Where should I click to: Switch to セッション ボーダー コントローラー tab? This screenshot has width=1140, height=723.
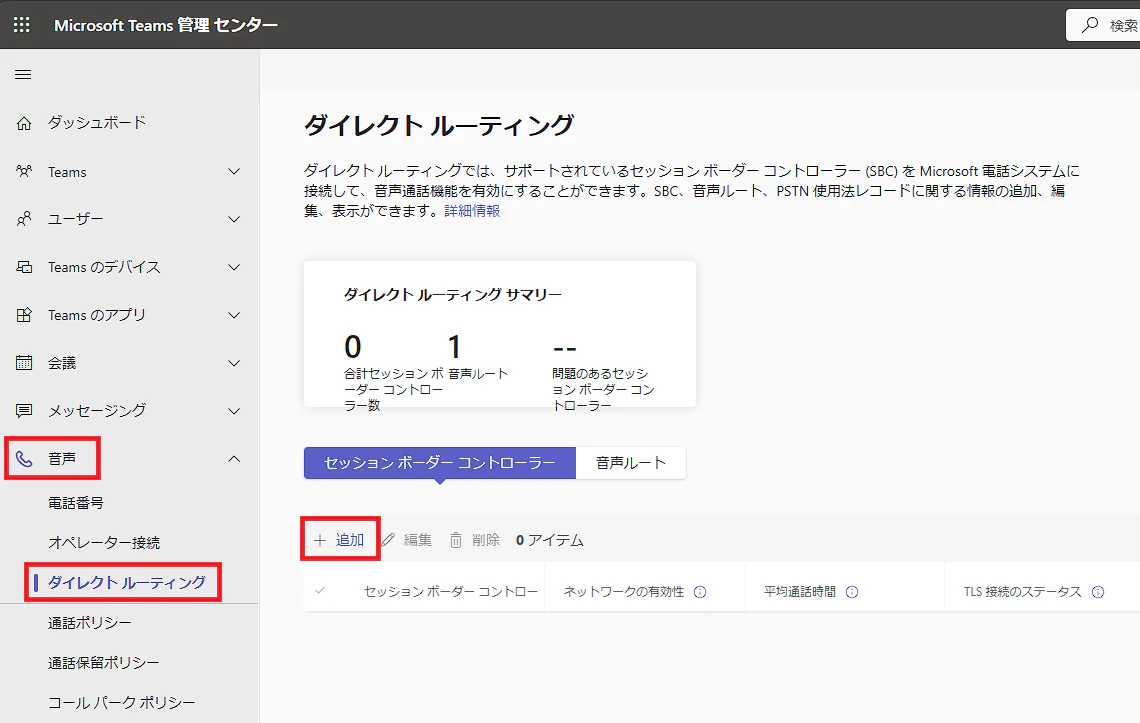(440, 463)
